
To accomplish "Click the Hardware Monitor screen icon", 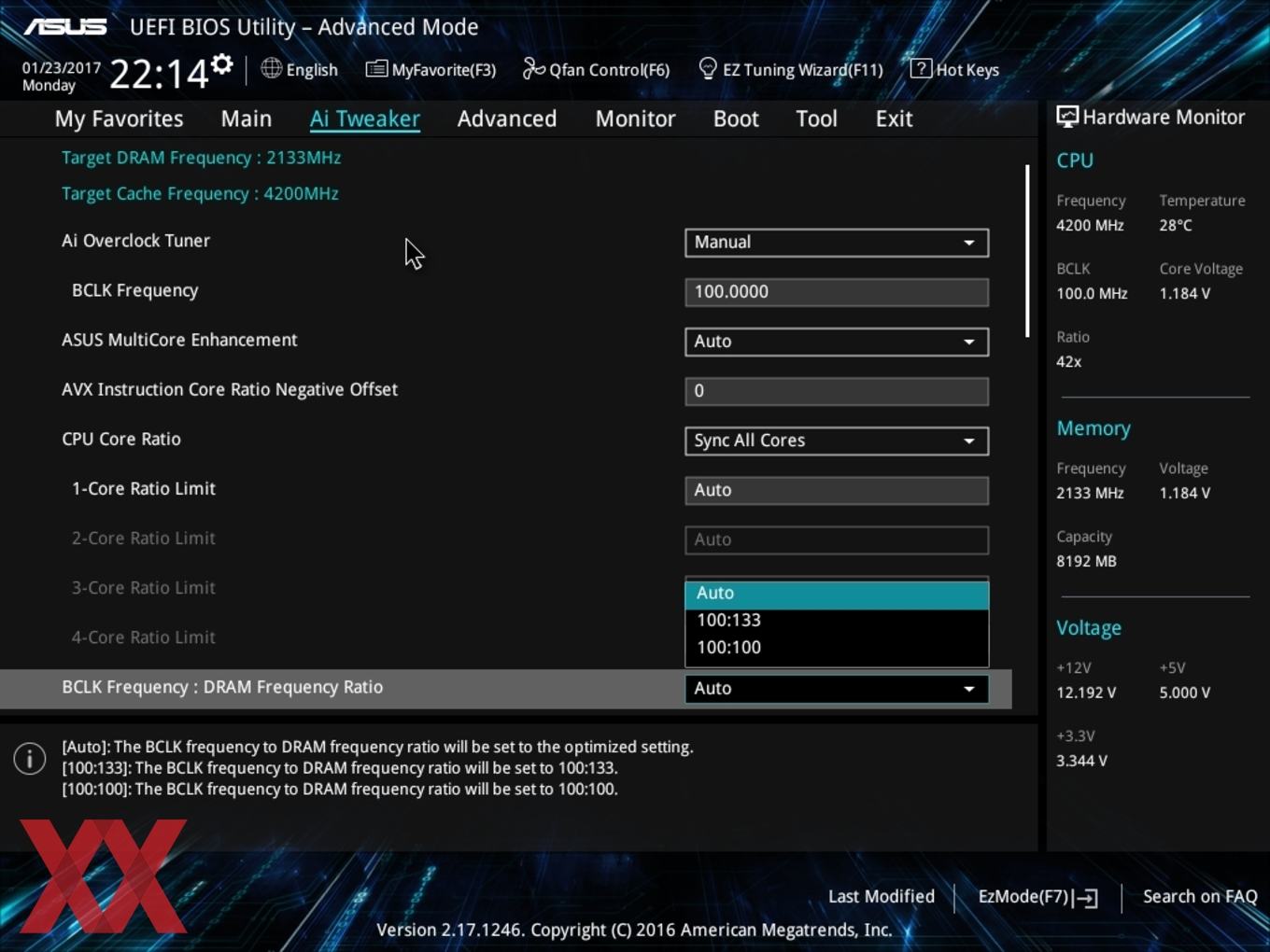I will pos(1067,117).
